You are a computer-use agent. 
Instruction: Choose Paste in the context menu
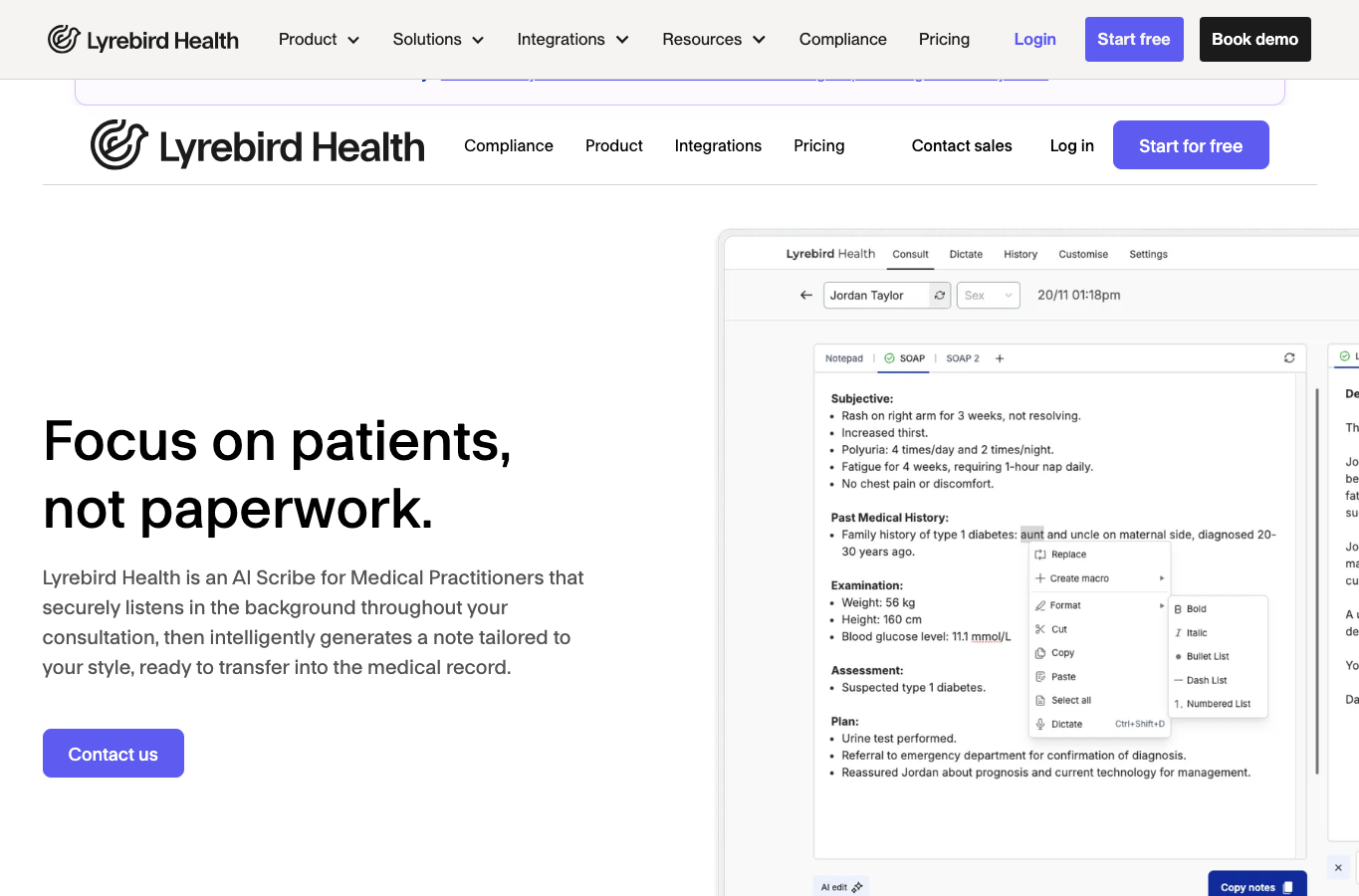click(1056, 677)
